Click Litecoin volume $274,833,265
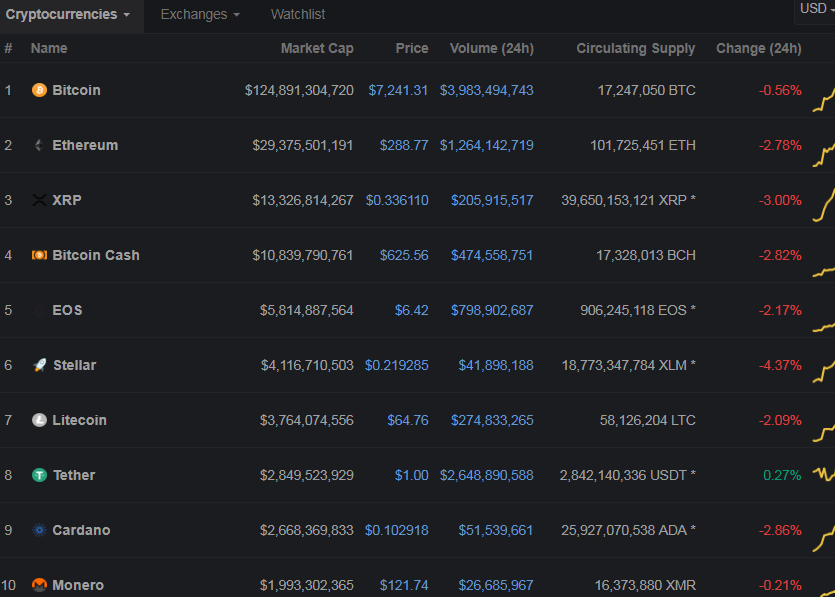 point(492,420)
